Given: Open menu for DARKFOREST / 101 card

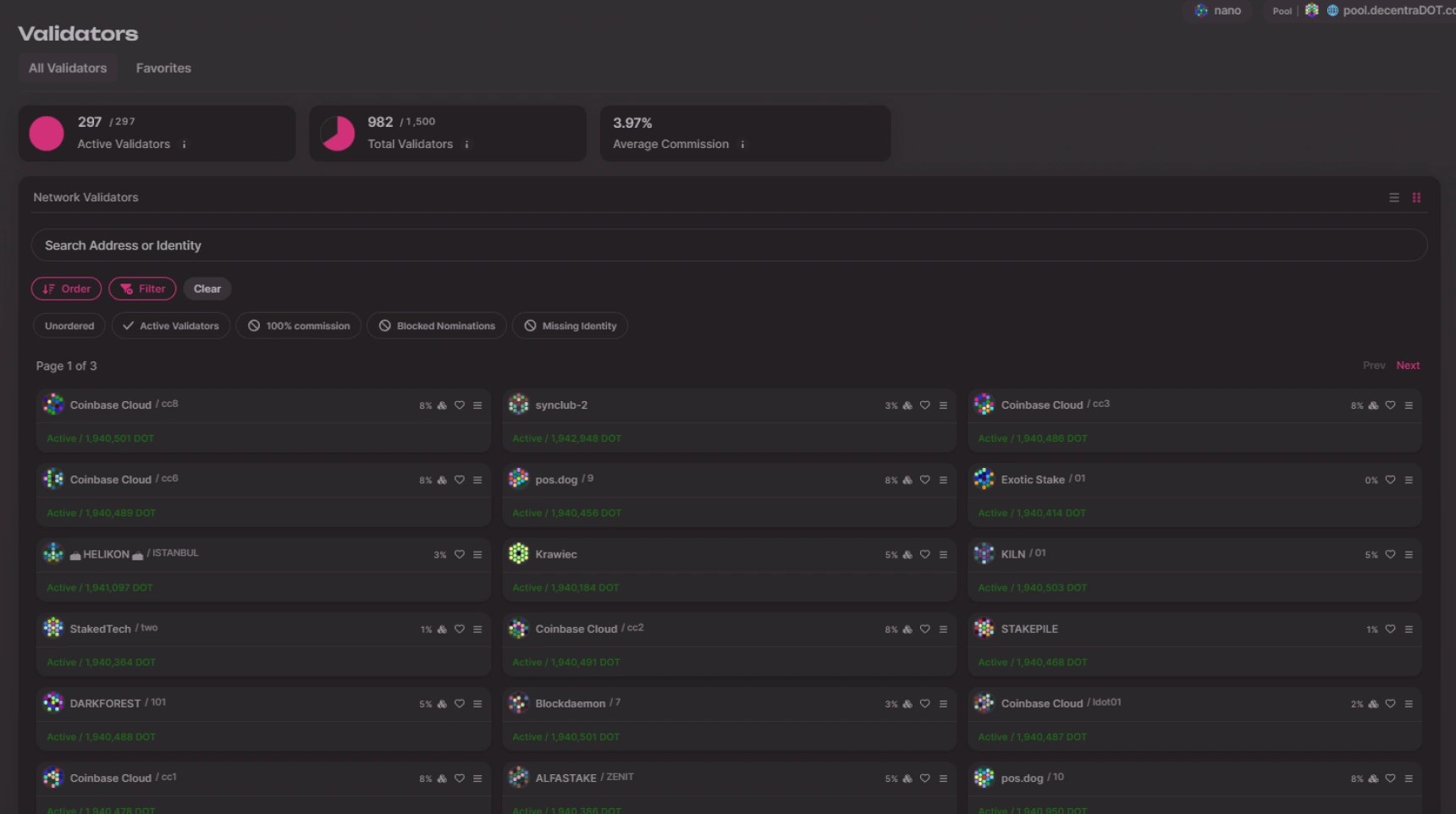Looking at the screenshot, I should (x=477, y=704).
